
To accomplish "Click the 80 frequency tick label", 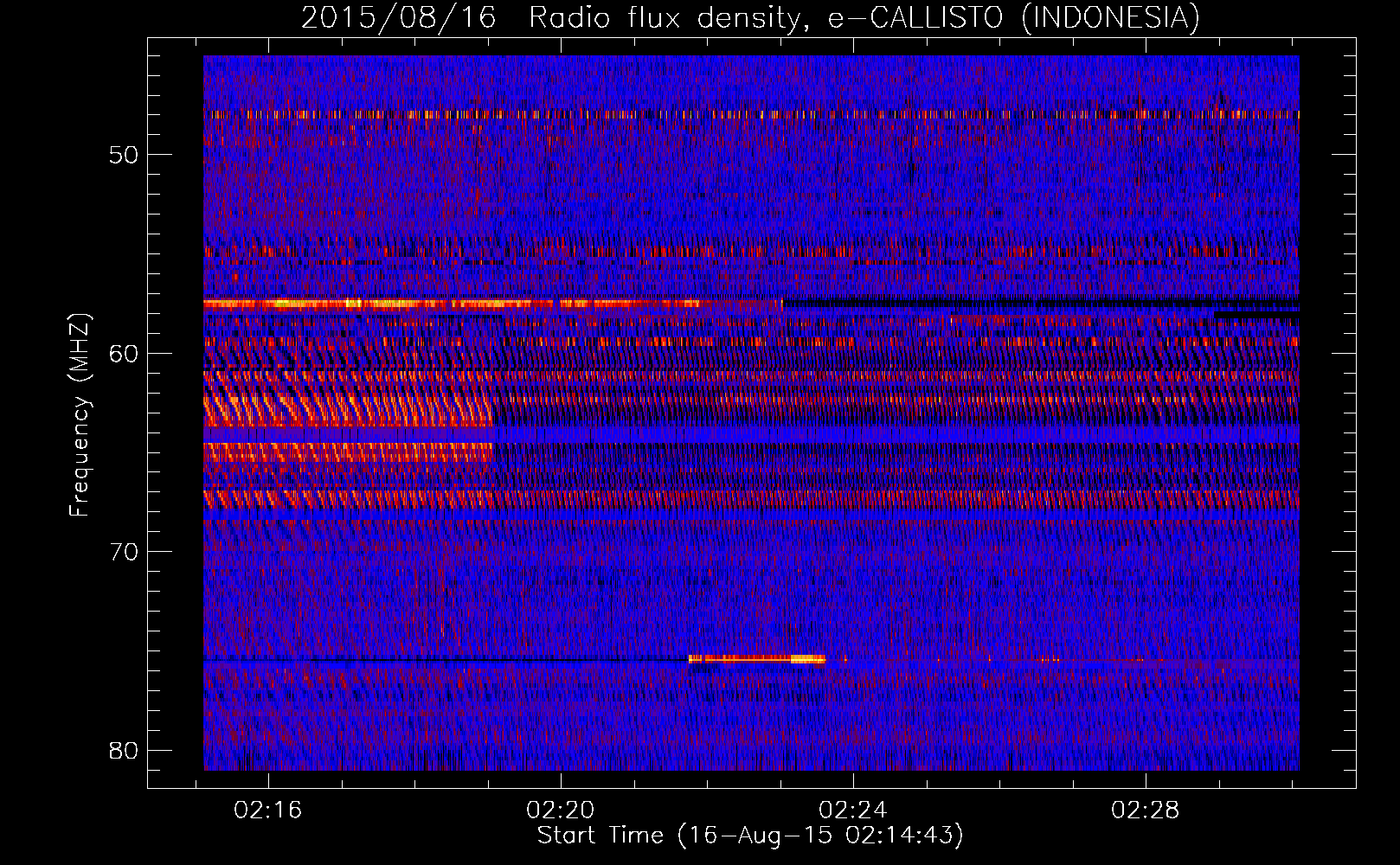I will coord(124,750).
